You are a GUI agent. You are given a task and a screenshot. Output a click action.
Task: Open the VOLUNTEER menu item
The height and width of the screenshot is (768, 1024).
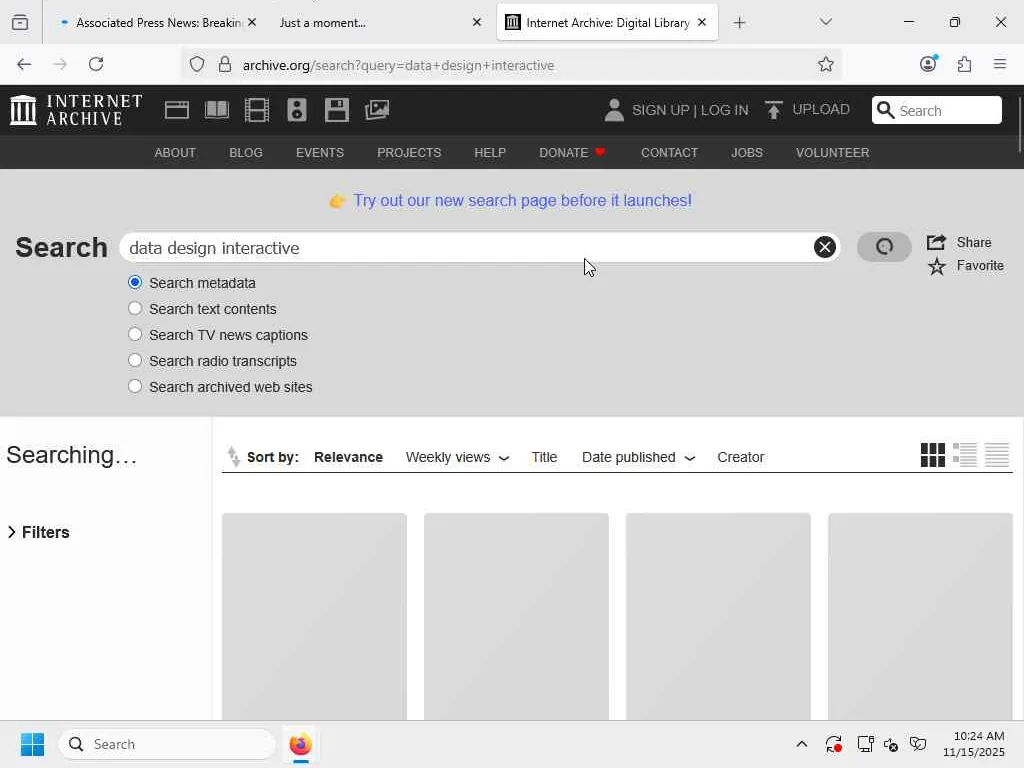(x=832, y=153)
